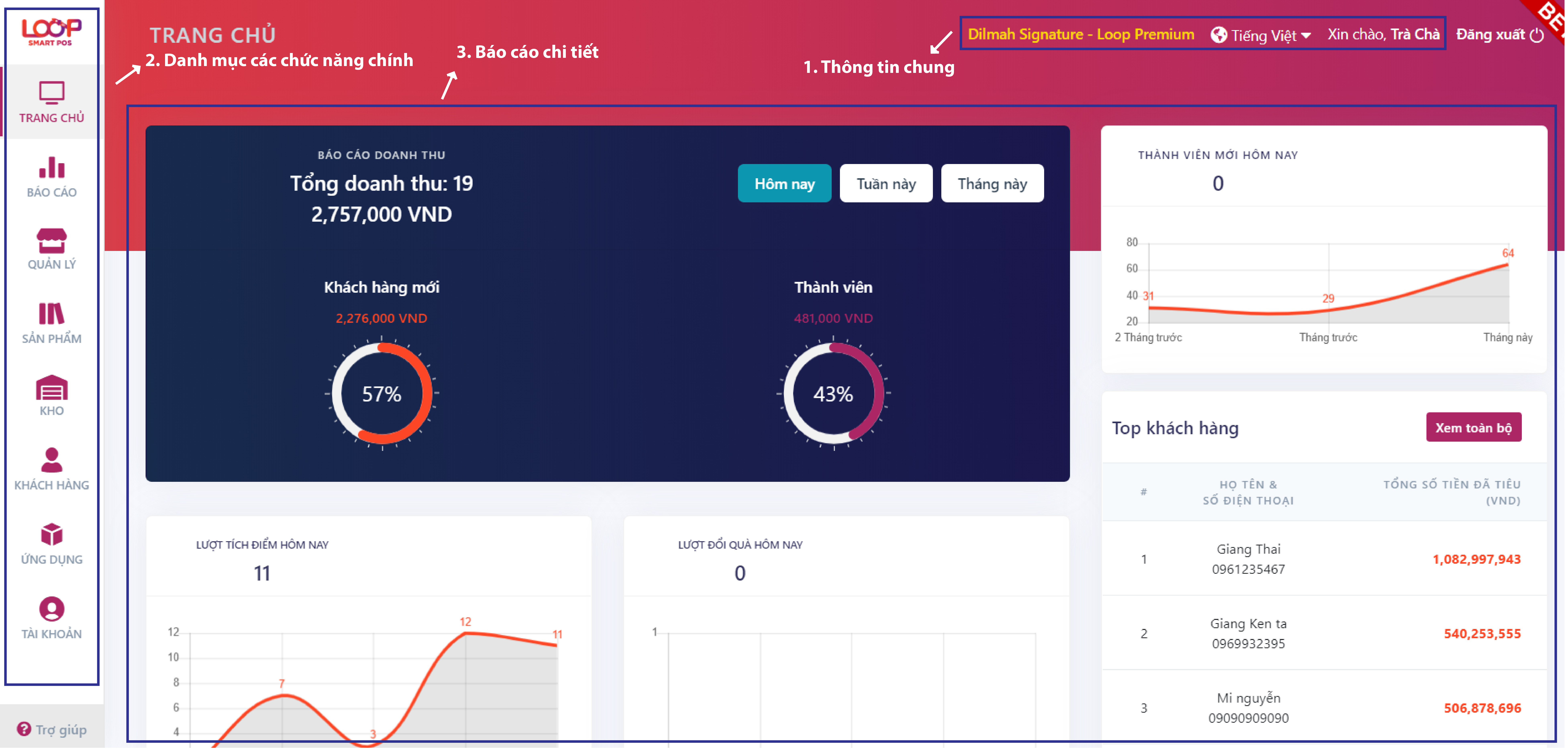Select the Hôm nay revenue tab
The image size is (1568, 752).
(x=785, y=183)
